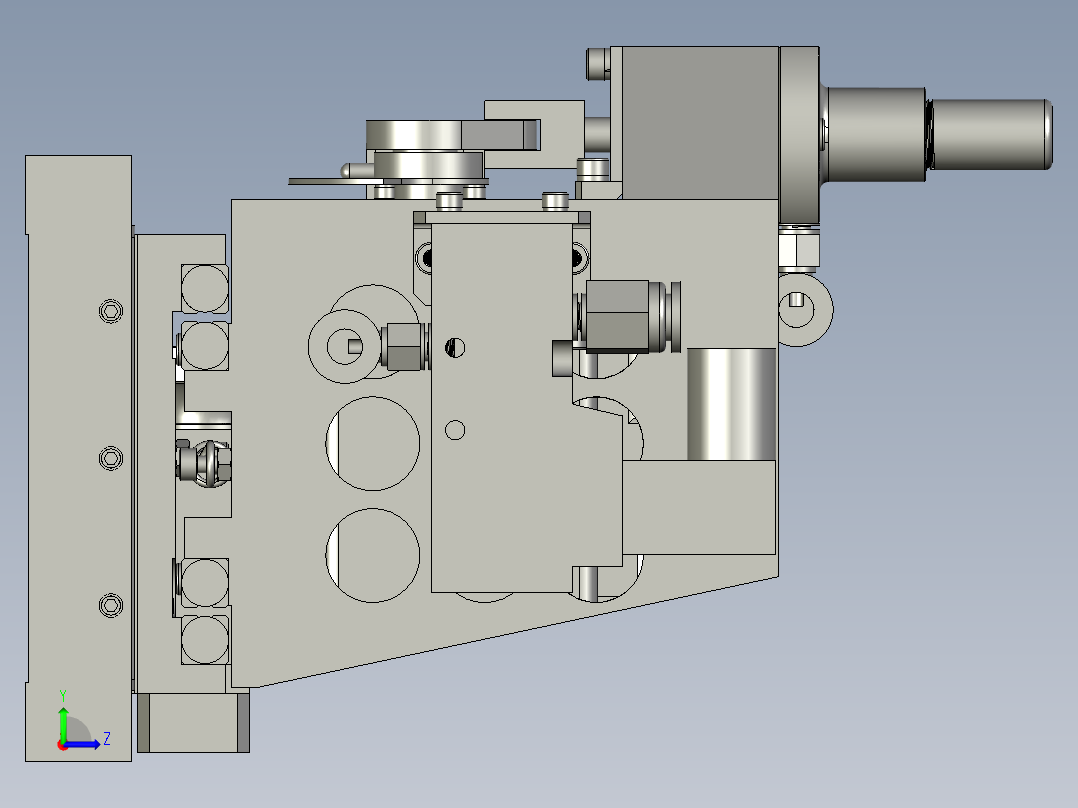The width and height of the screenshot is (1078, 808).
Task: Pick the top hex socket screw on left plate
Action: click(111, 311)
